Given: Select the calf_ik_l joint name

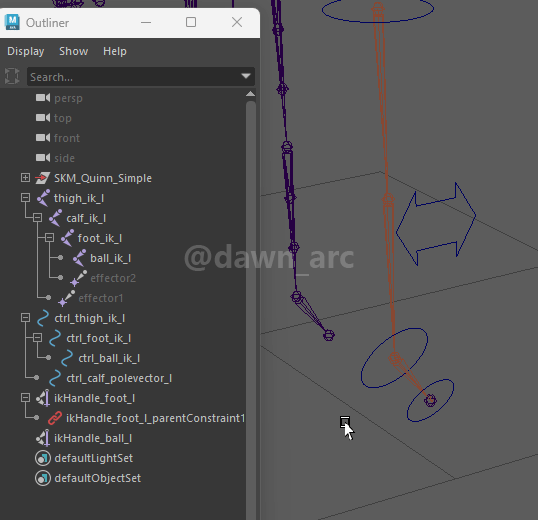Looking at the screenshot, I should coord(86,218).
